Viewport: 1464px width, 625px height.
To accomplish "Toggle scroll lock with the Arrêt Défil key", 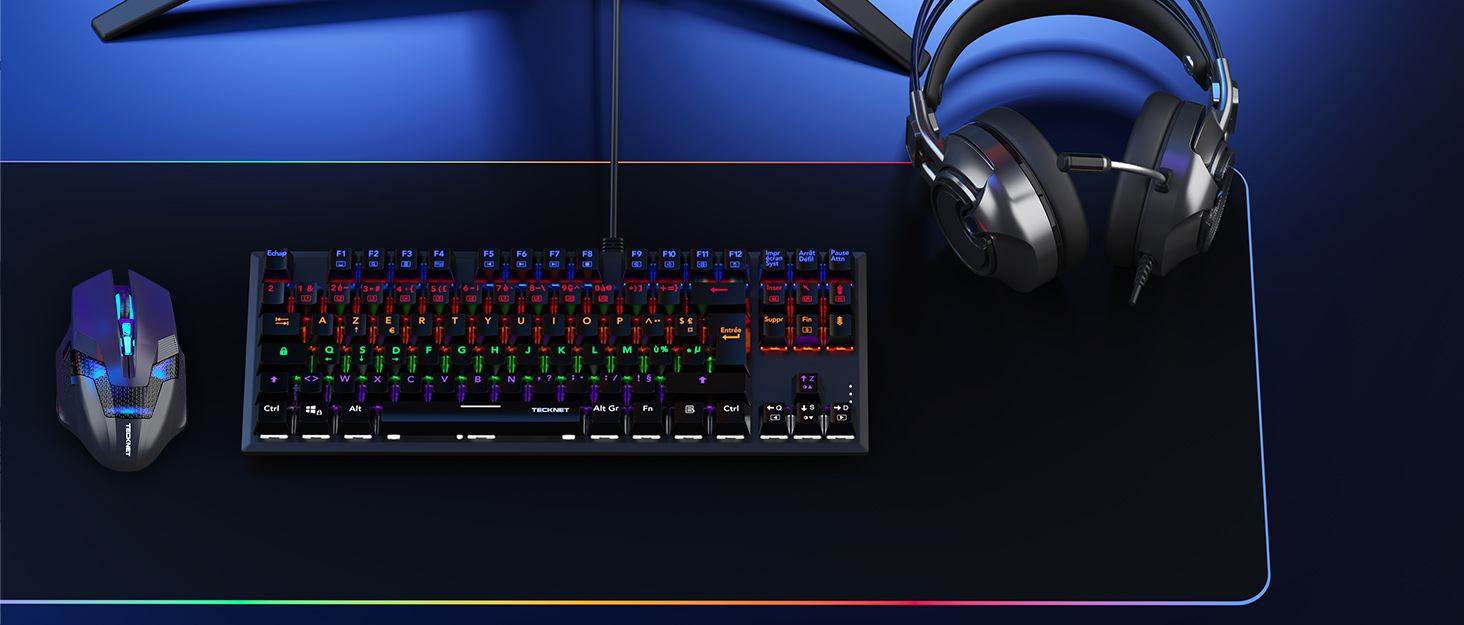I will [809, 257].
